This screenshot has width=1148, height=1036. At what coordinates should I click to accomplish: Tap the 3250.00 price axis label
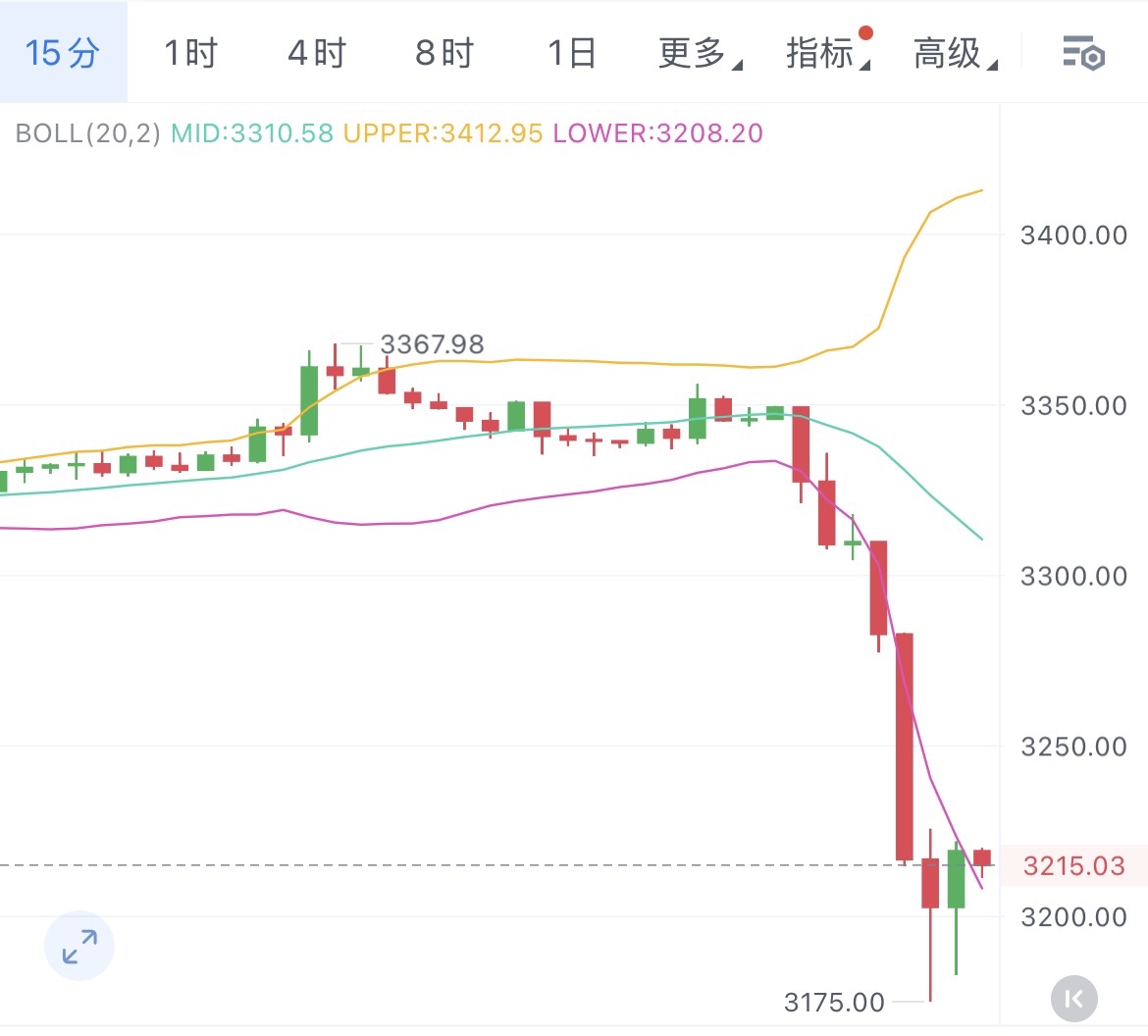(1073, 747)
